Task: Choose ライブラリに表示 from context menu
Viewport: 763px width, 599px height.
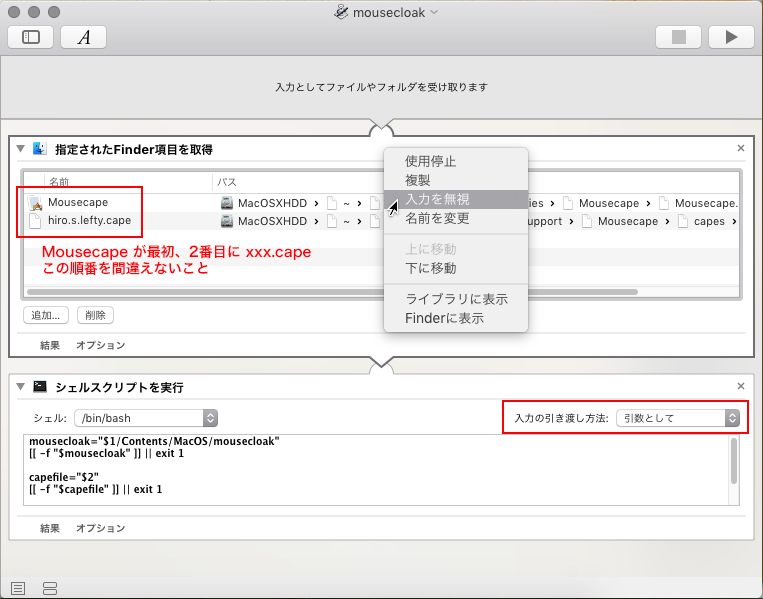Action: [x=455, y=299]
